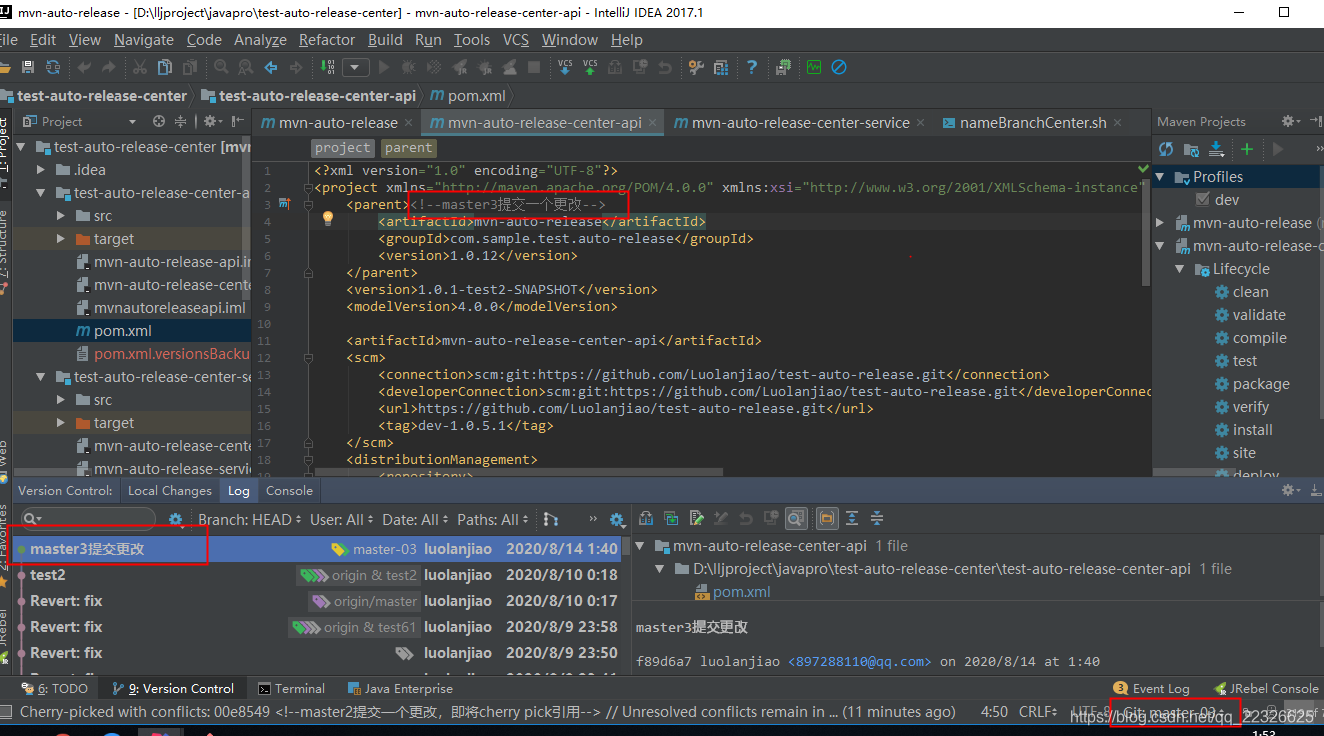Click the VCS Commit Changes icon
Viewport: 1324px width, 736px height.
tap(590, 67)
